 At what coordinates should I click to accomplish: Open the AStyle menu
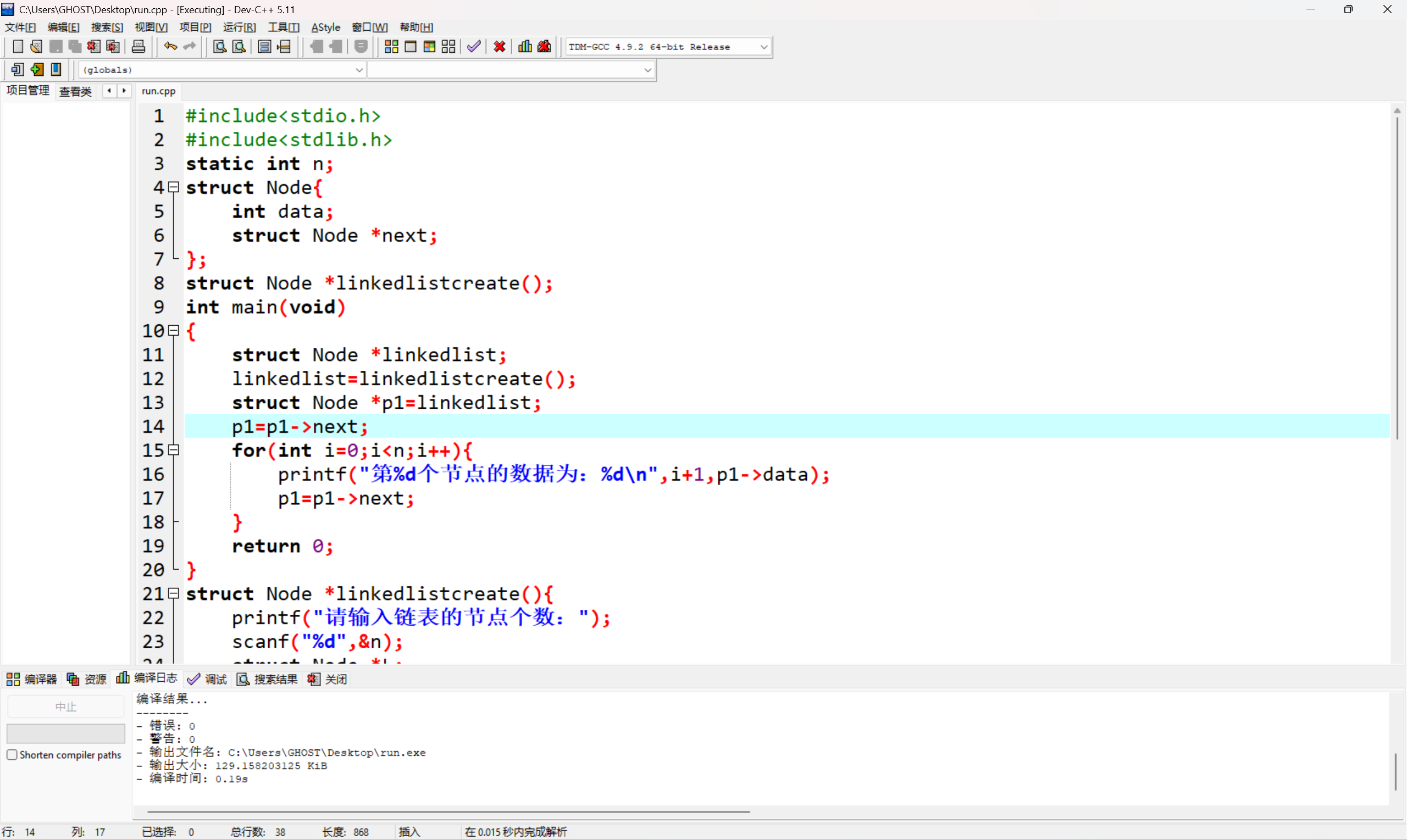click(325, 27)
